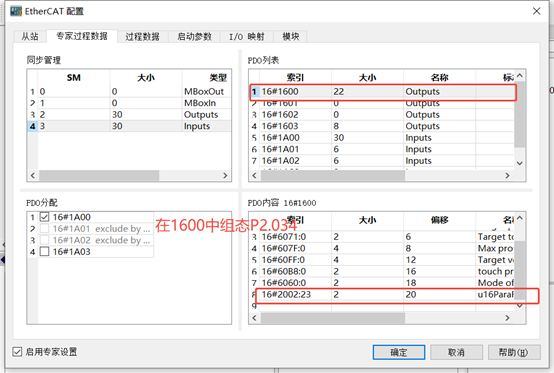Screen dimensions: 554x373
Task: Switch to the 从站 tab
Action: 30,36
